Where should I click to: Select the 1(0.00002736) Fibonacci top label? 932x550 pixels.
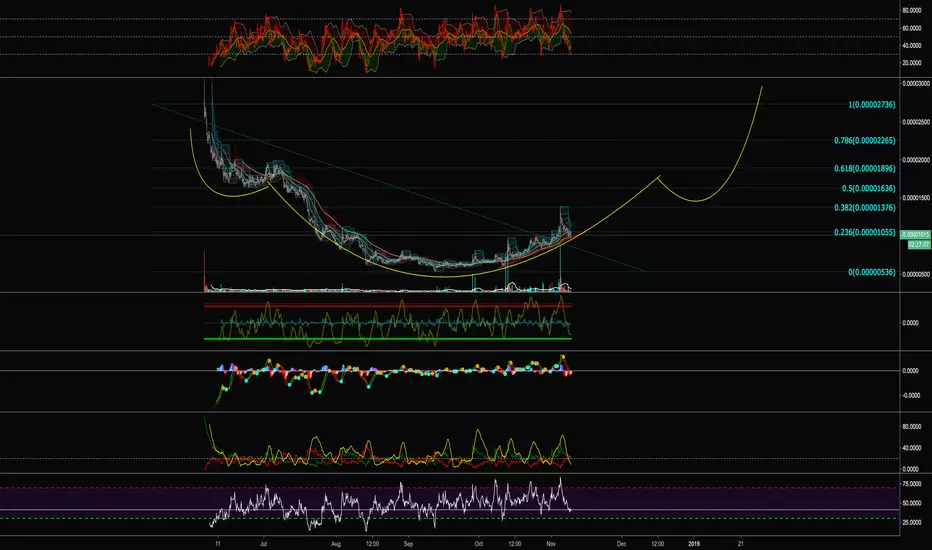pyautogui.click(x=871, y=105)
